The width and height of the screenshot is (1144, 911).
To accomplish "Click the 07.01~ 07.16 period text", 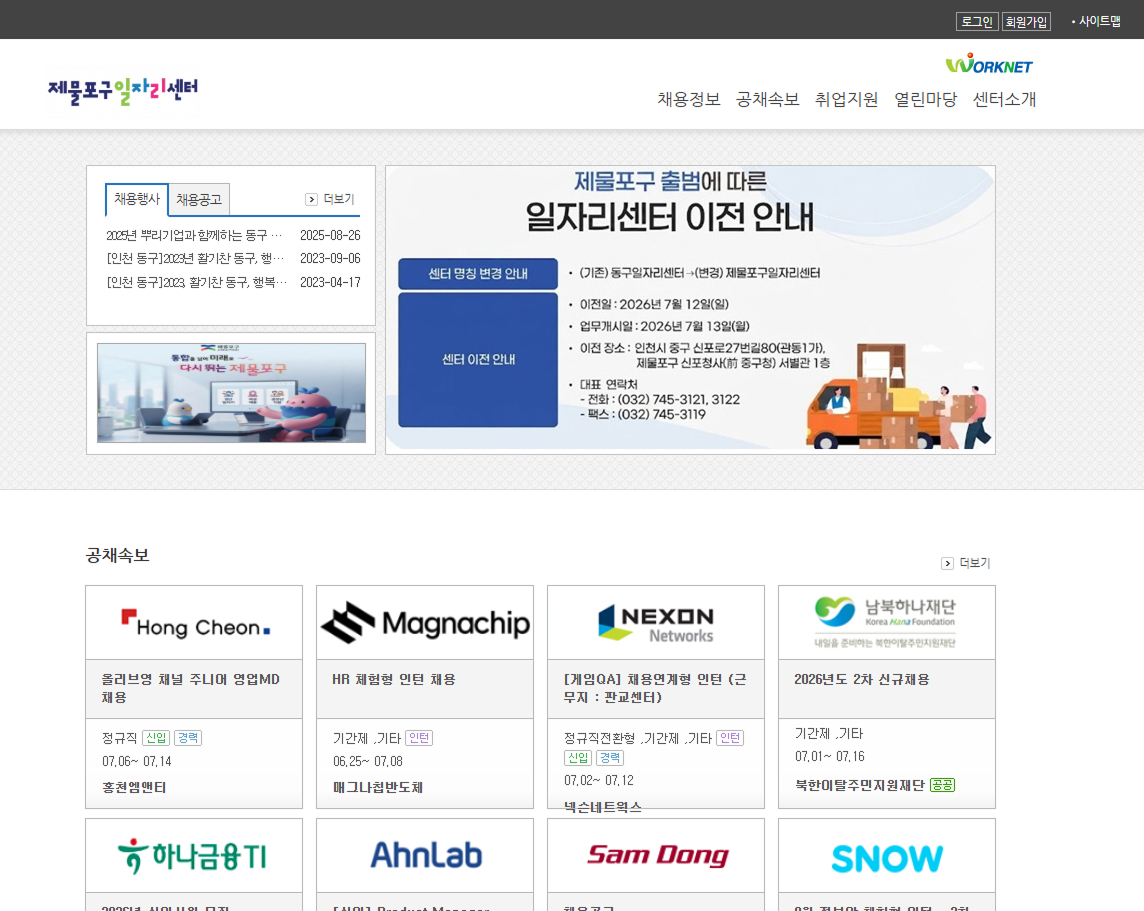I will tap(830, 757).
